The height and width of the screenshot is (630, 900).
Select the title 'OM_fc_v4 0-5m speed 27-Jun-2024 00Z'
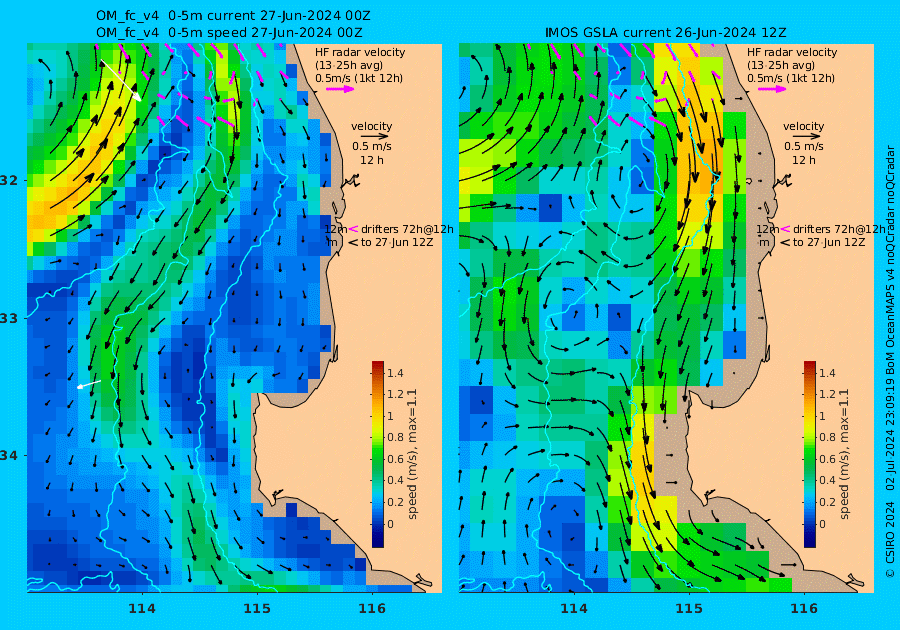pos(229,33)
